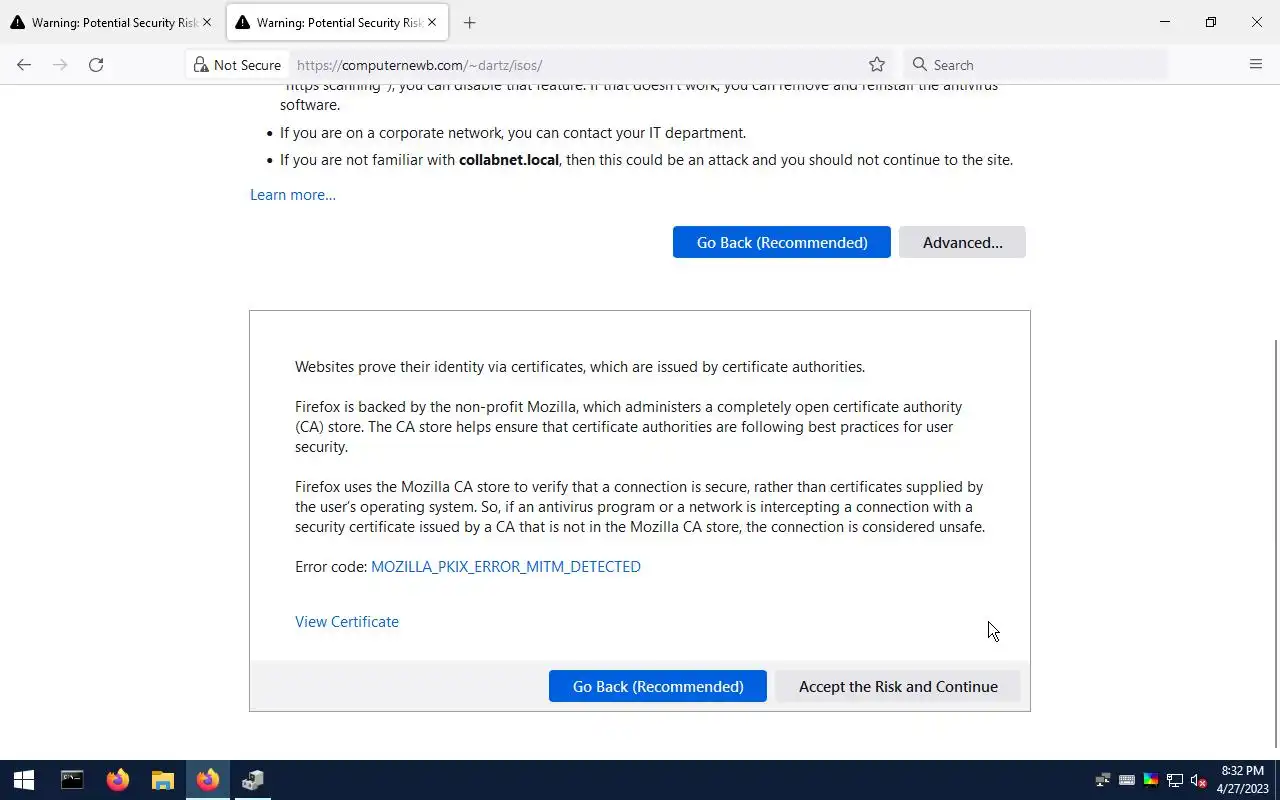The width and height of the screenshot is (1280, 800).
Task: Click the Advanced… button
Action: click(962, 242)
